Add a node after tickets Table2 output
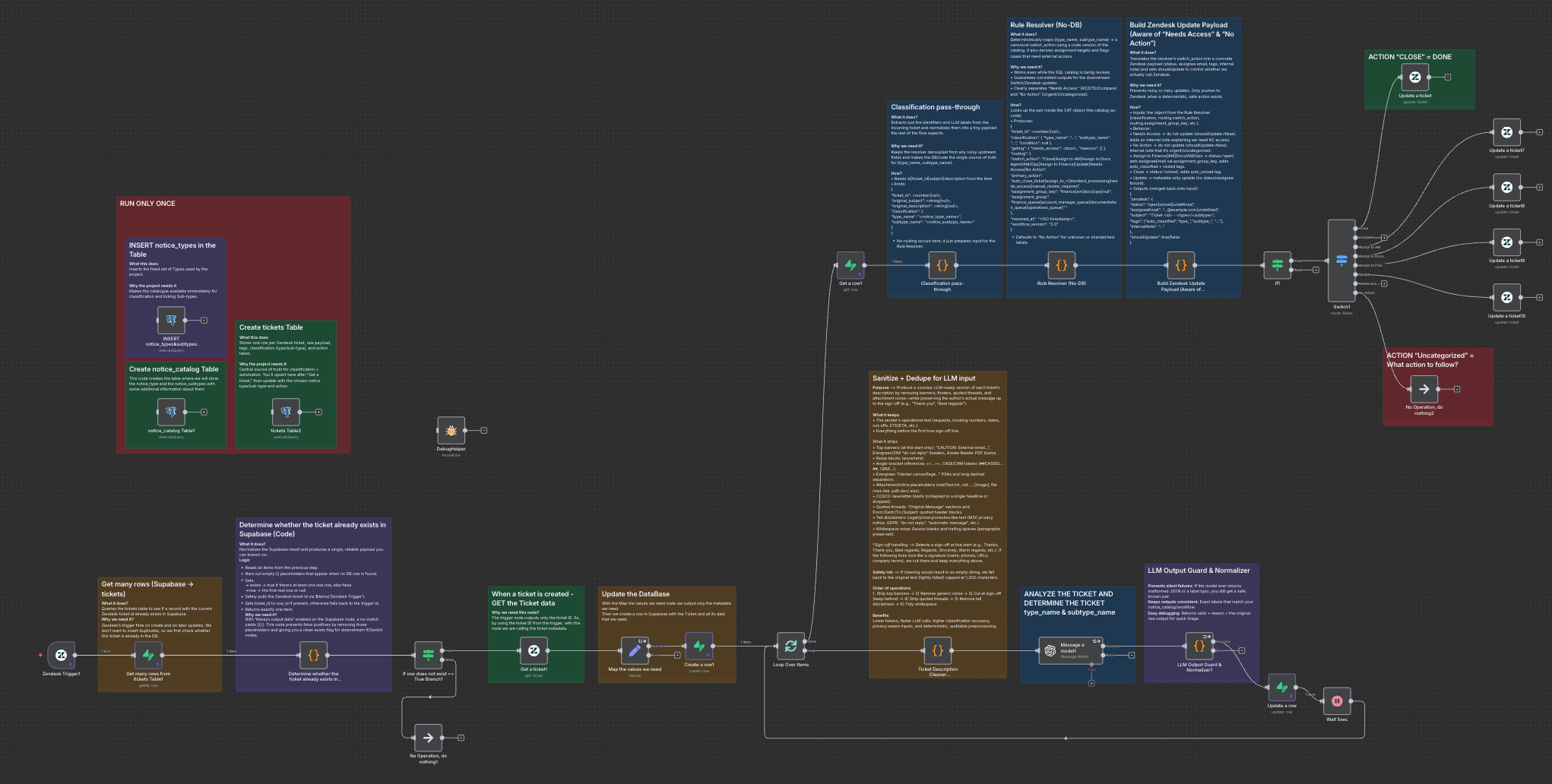The height and width of the screenshot is (784, 1552). (x=319, y=412)
